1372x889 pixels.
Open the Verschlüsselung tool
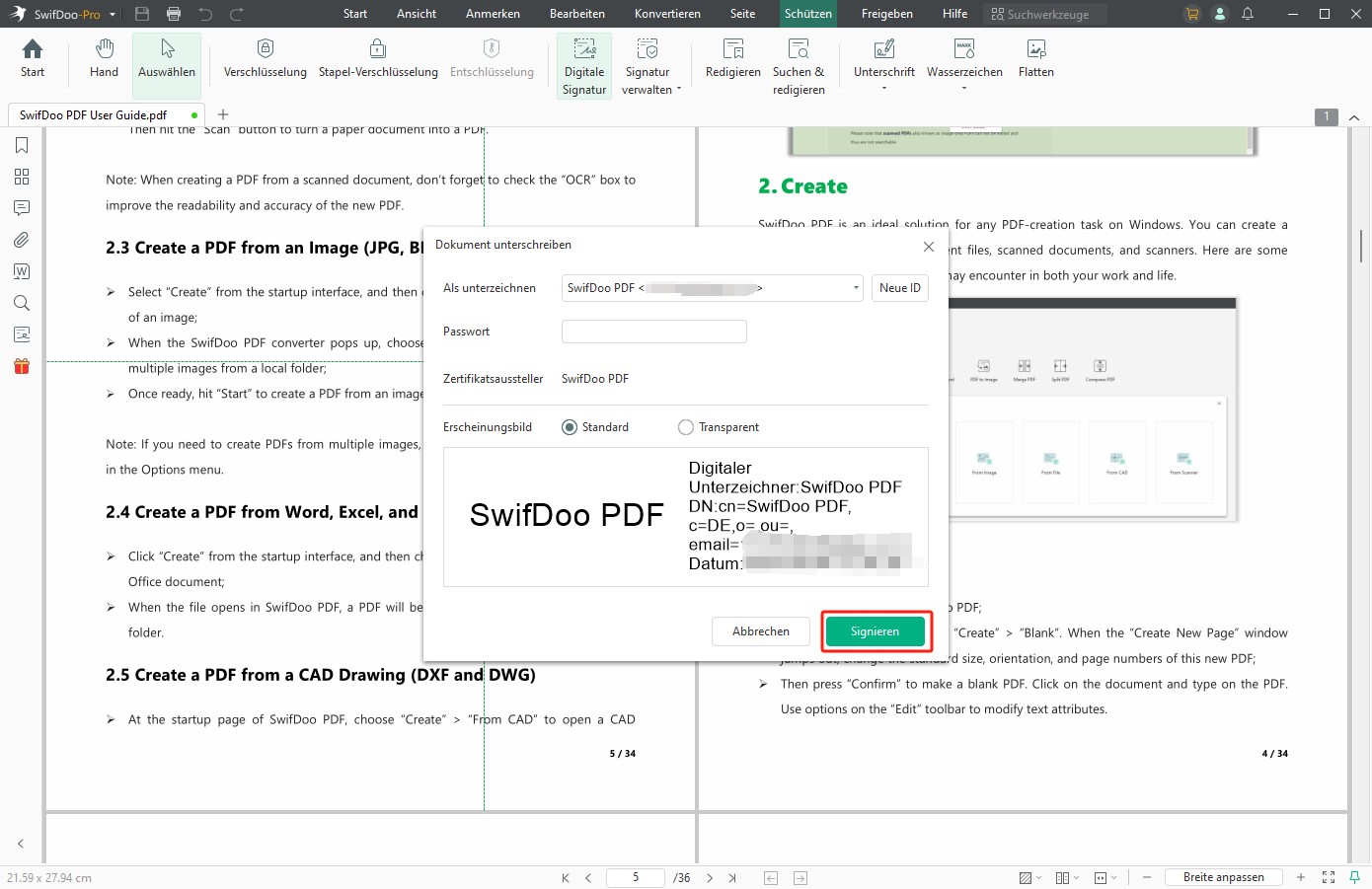pyautogui.click(x=265, y=59)
